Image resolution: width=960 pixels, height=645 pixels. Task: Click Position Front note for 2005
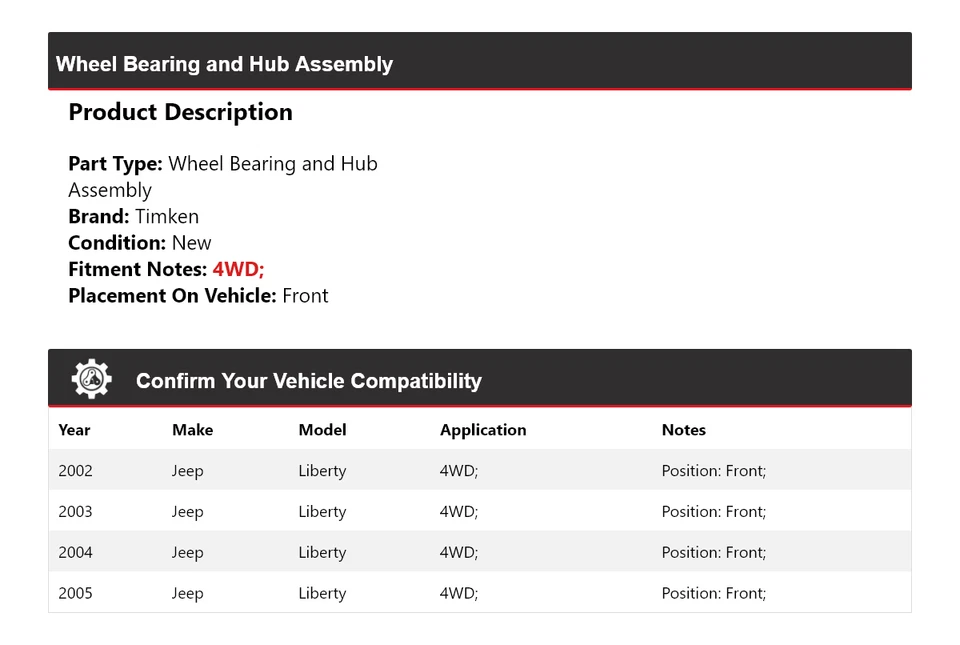tap(713, 592)
